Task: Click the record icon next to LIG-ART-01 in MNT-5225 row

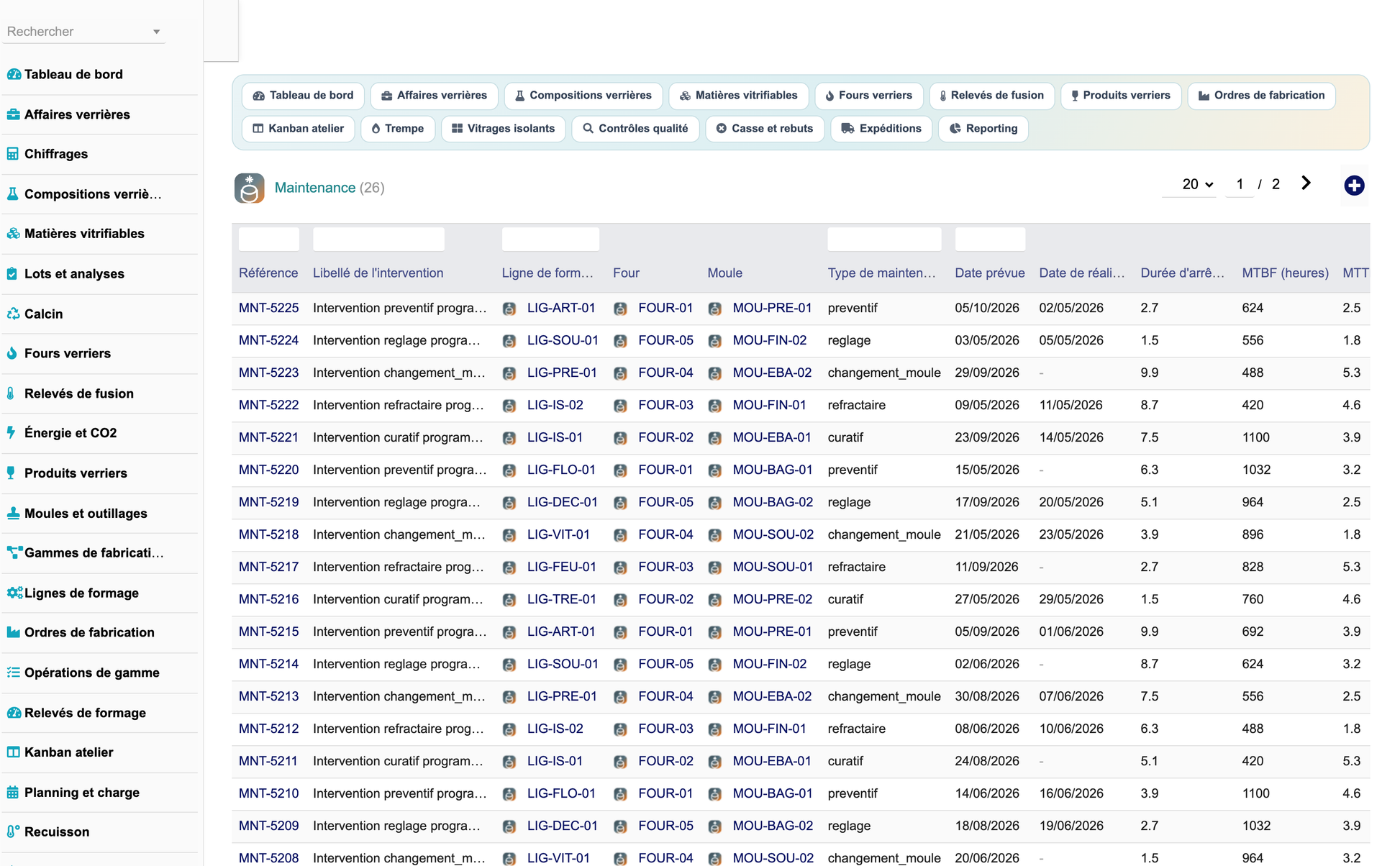Action: click(509, 309)
